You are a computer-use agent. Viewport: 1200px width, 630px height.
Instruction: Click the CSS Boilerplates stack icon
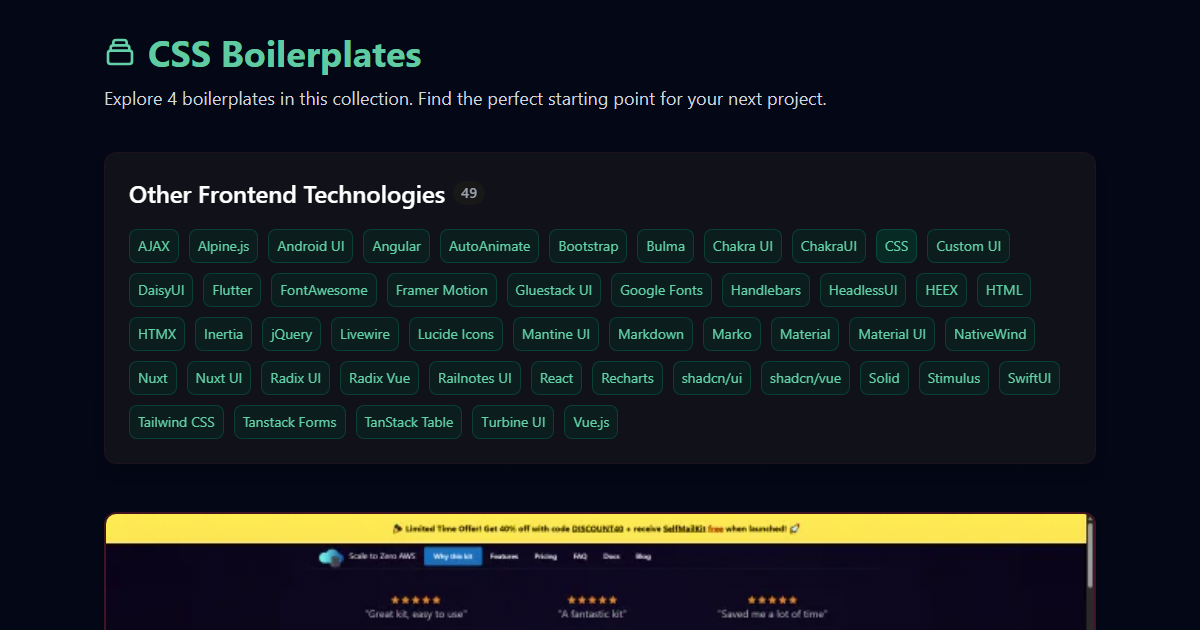click(120, 53)
